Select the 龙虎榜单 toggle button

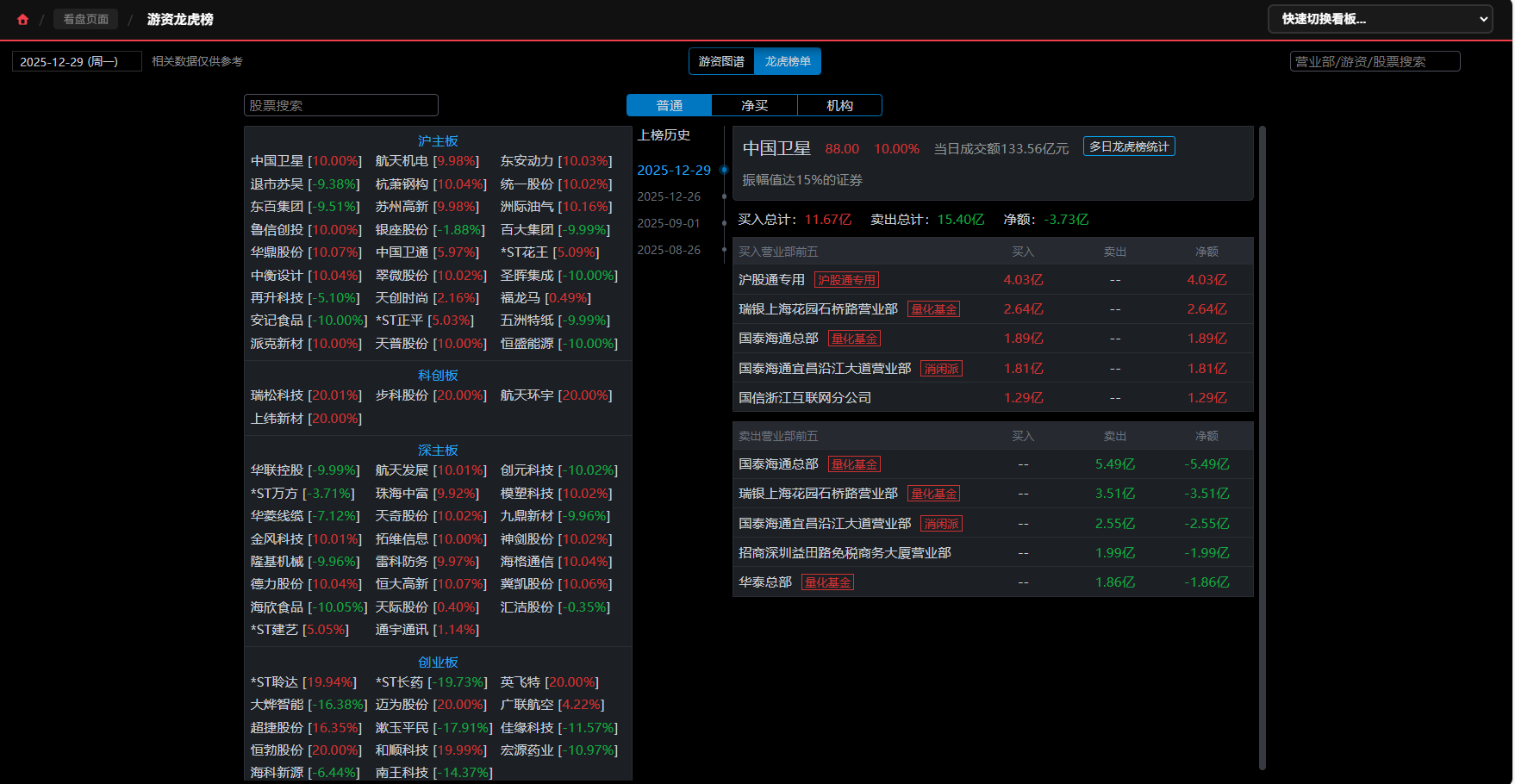(788, 61)
